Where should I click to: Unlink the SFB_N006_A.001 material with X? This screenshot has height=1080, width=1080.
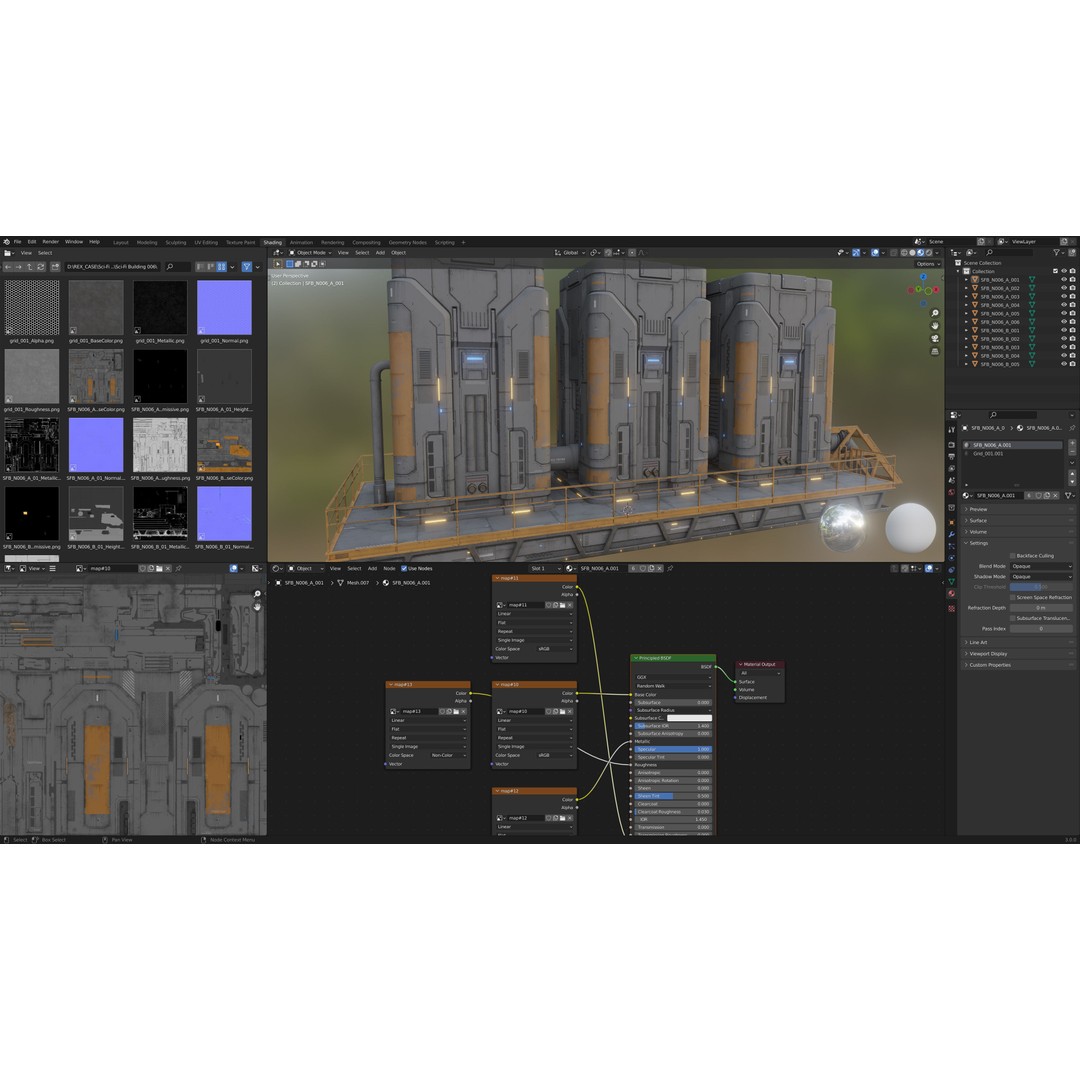(x=1055, y=496)
